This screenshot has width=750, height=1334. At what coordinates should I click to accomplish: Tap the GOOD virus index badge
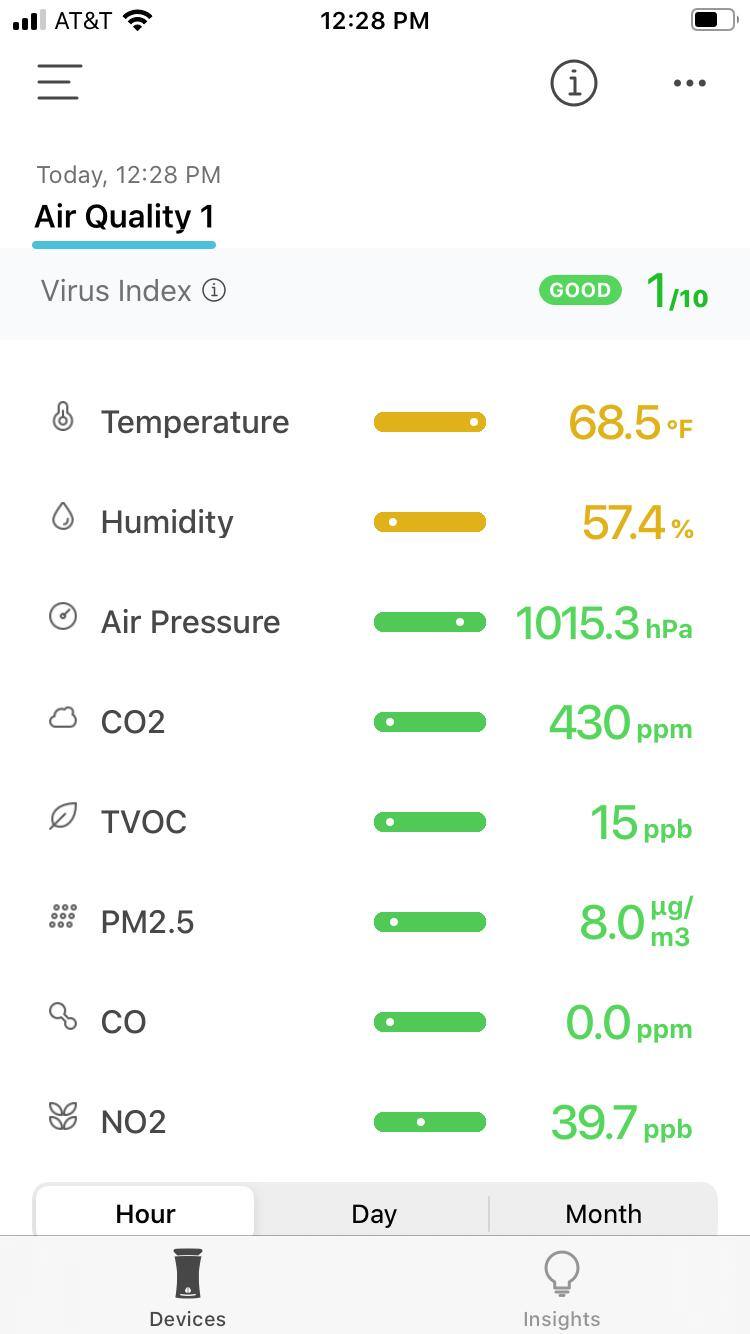click(580, 290)
